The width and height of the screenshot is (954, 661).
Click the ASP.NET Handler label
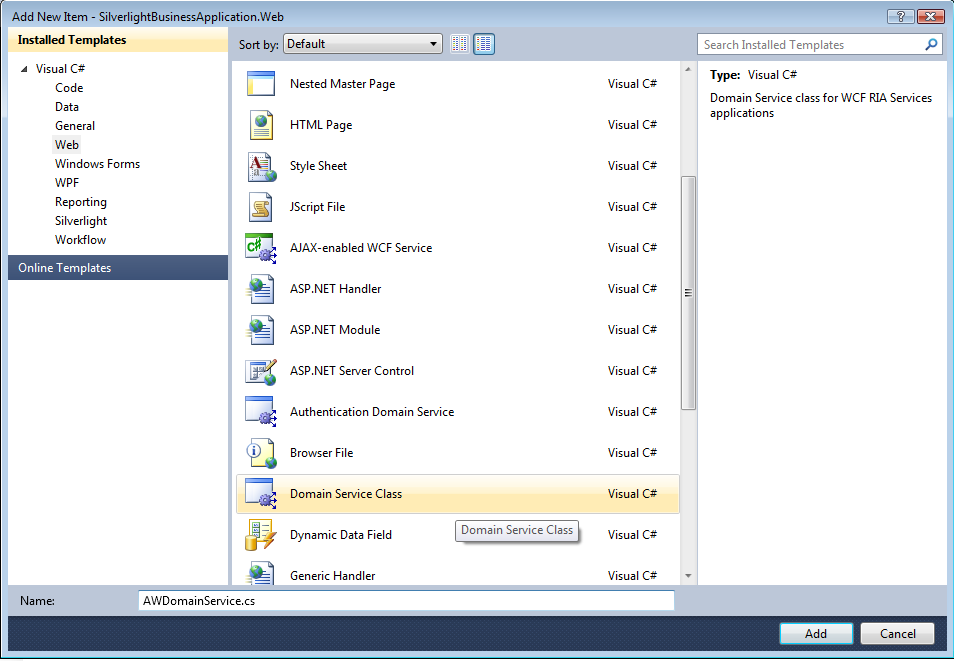[335, 289]
